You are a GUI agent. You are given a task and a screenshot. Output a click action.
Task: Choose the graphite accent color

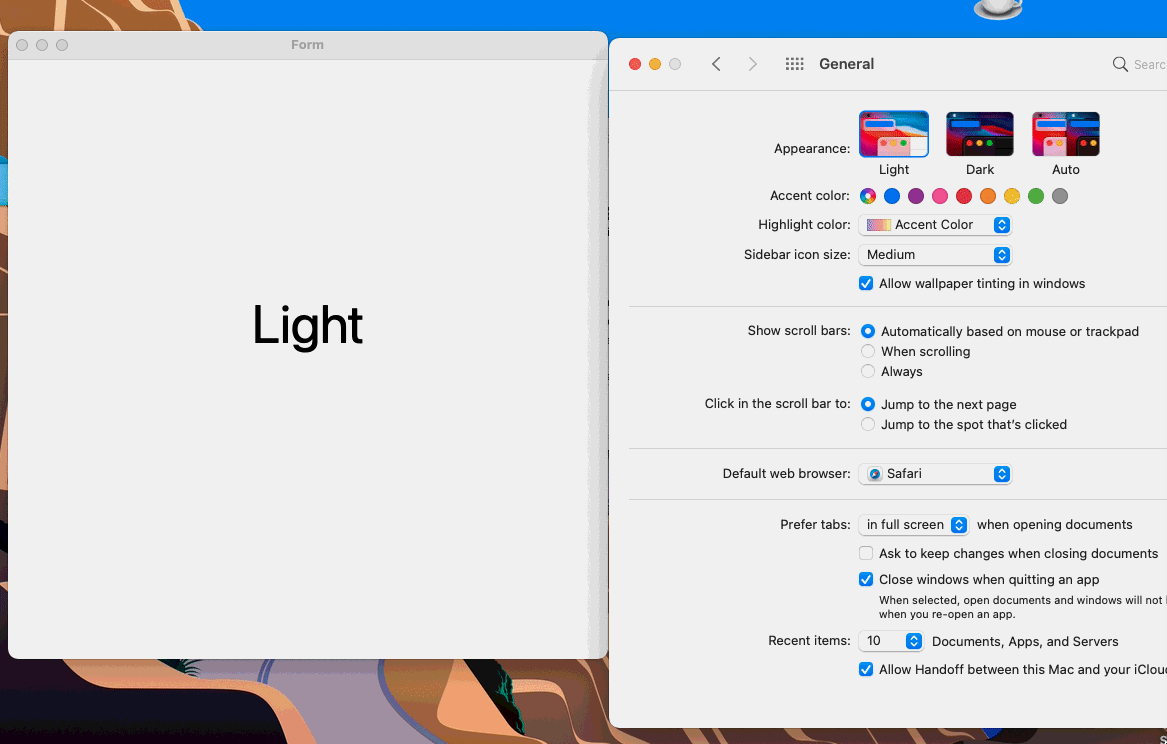(1060, 196)
